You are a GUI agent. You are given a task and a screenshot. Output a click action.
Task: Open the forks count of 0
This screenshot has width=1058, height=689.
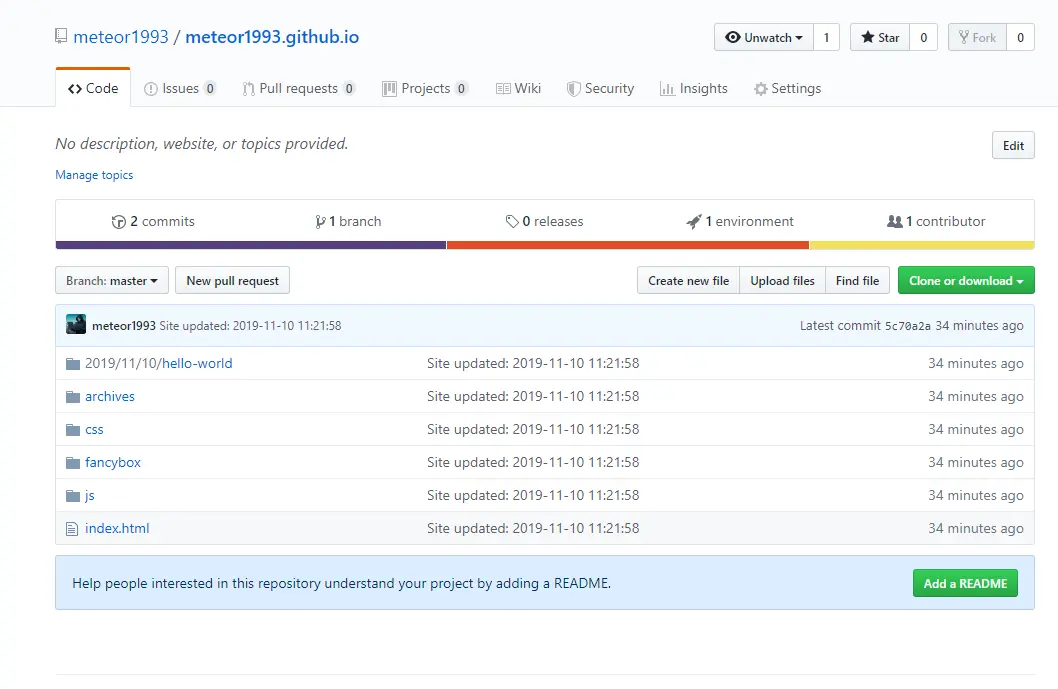point(1021,37)
